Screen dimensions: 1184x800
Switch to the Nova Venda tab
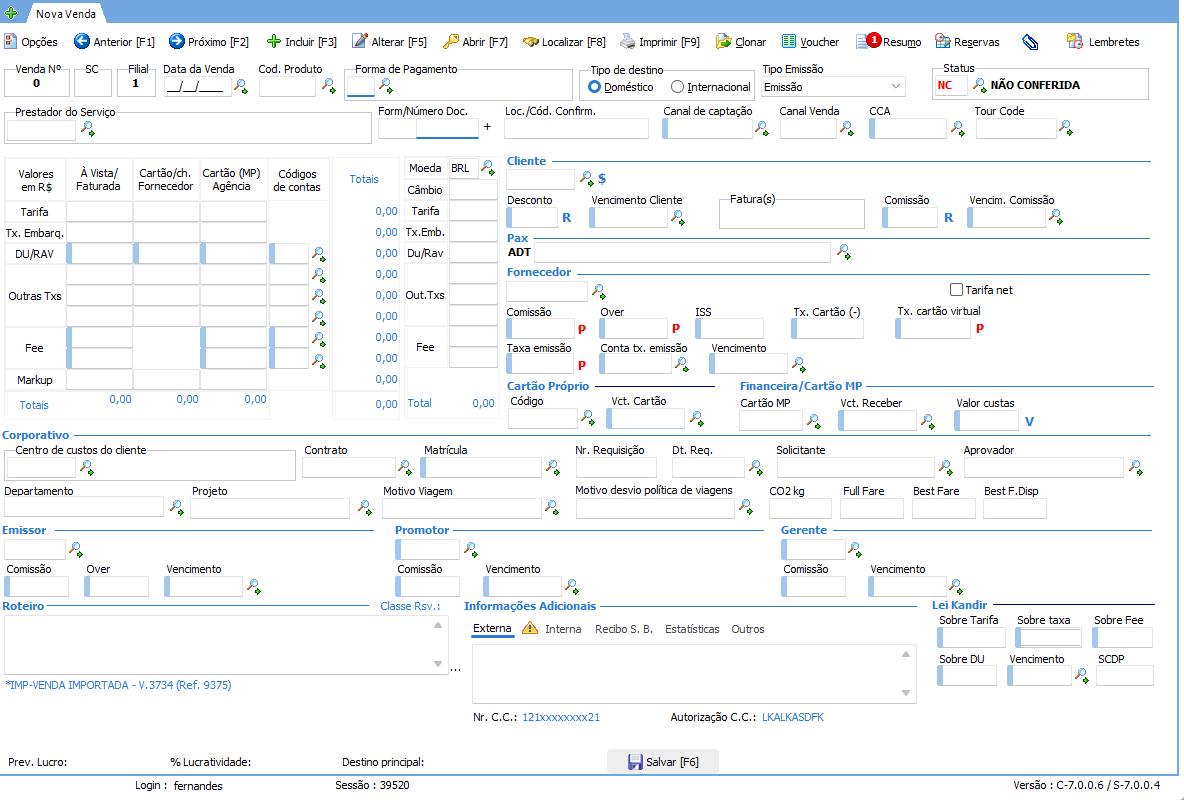click(x=65, y=13)
